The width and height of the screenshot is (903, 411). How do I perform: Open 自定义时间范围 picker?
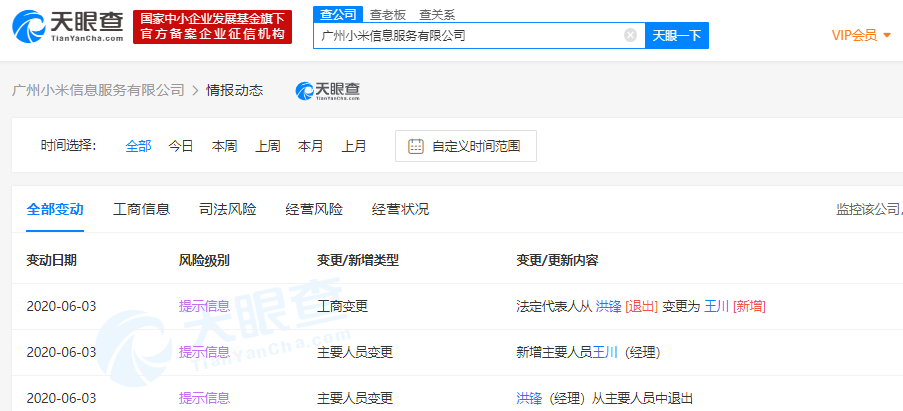[466, 146]
